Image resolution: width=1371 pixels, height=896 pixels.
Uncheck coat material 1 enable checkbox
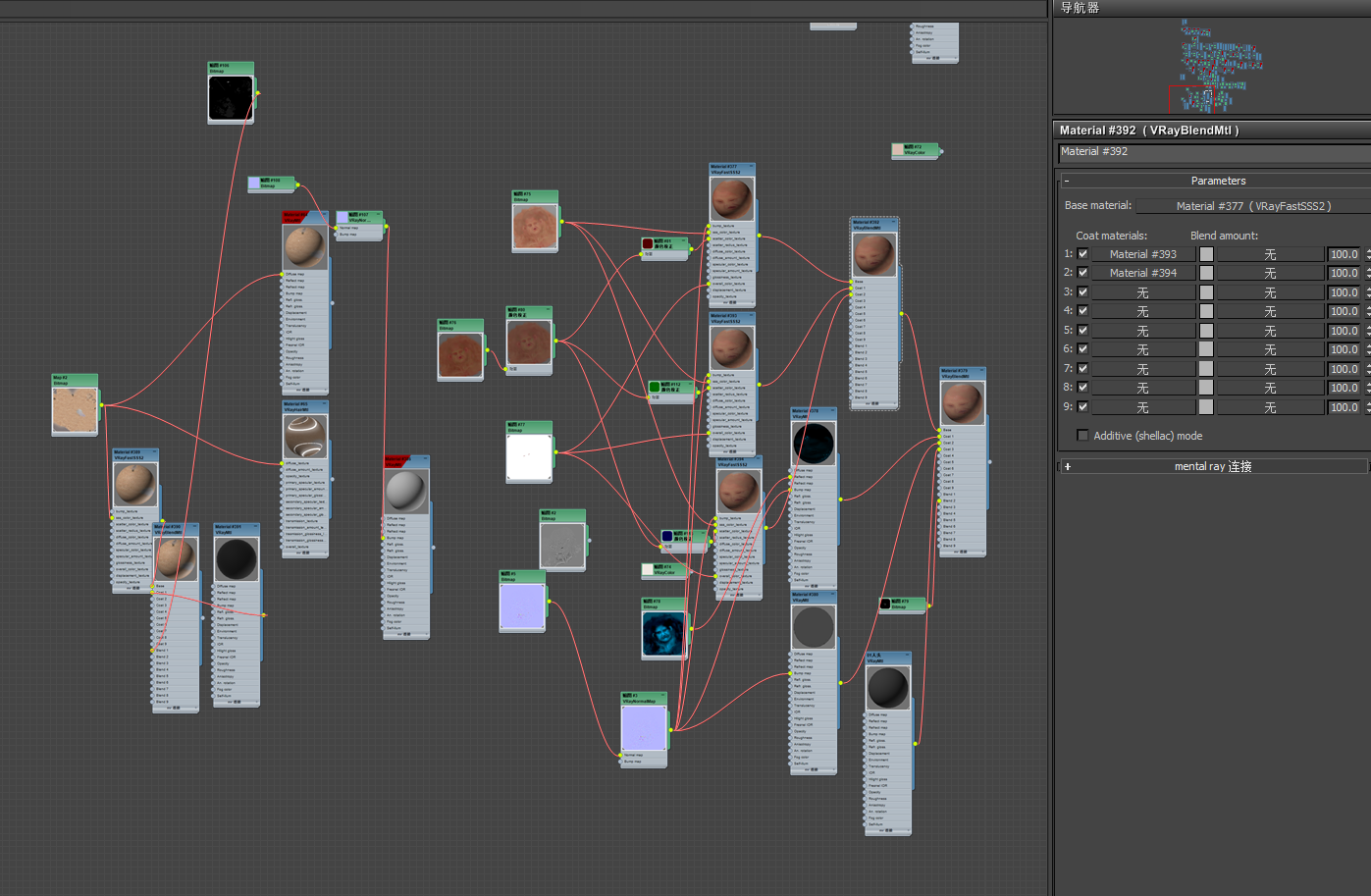click(x=1082, y=254)
